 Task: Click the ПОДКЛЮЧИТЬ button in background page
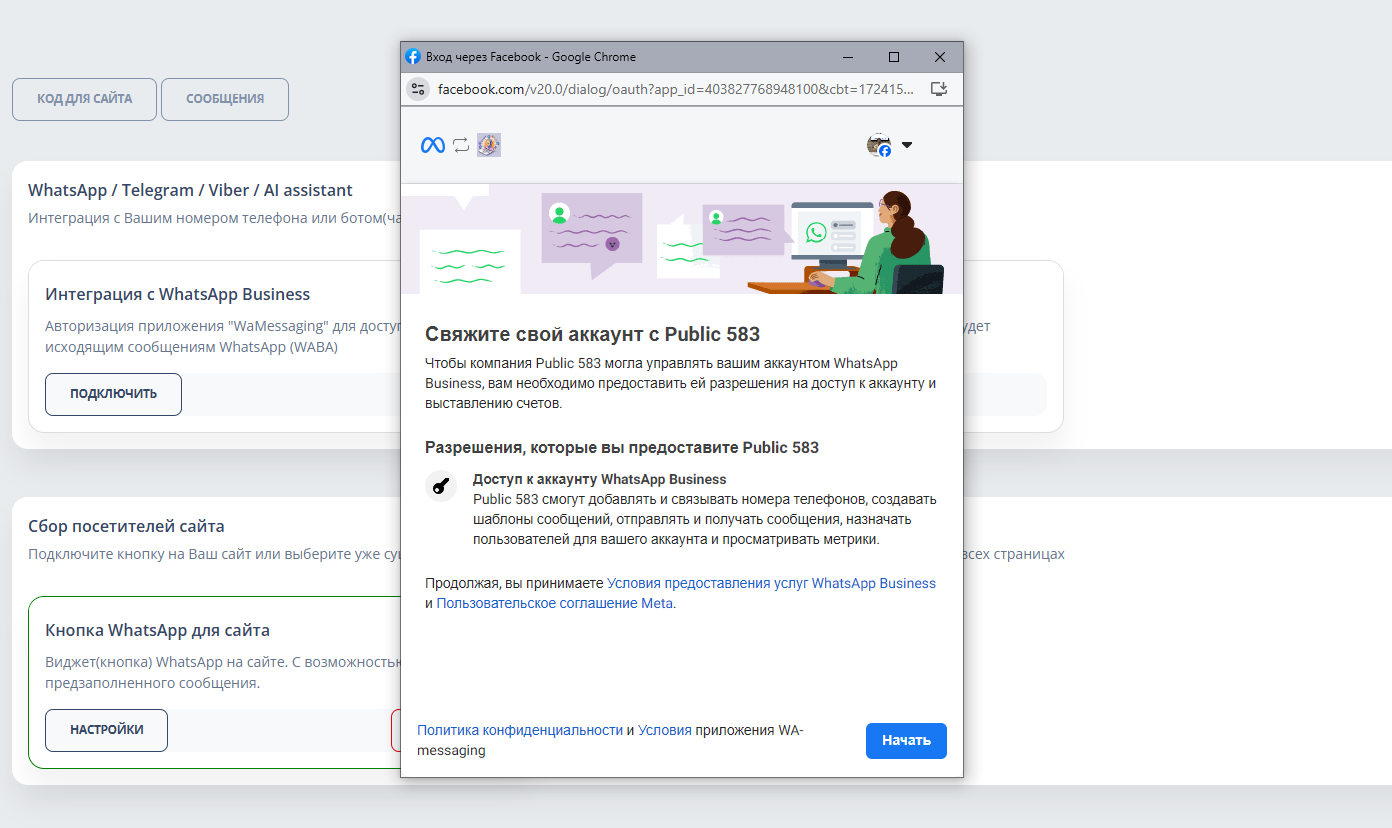(113, 394)
